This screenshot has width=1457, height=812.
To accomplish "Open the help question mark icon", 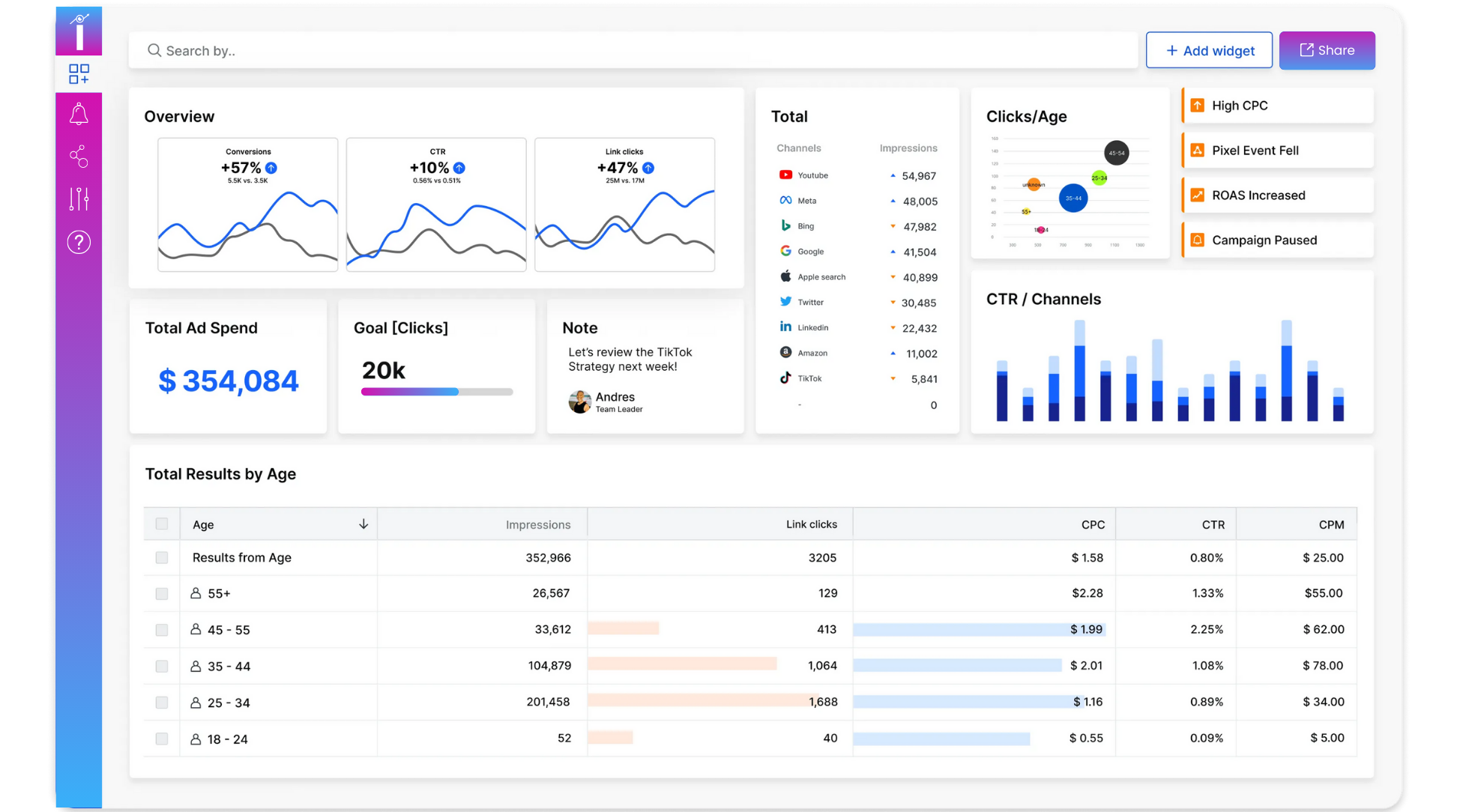I will tap(79, 242).
